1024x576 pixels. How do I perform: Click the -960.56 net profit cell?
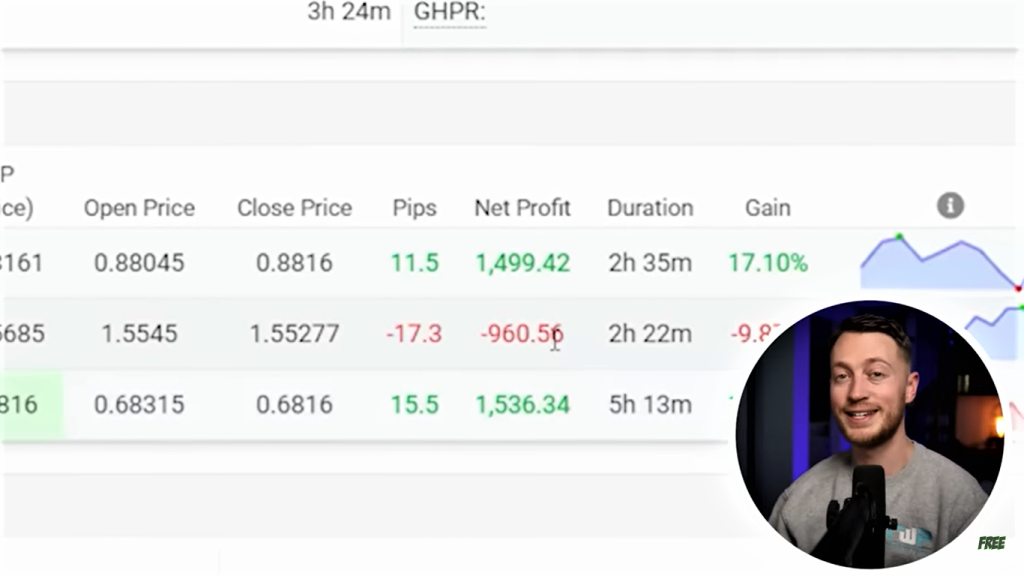(x=521, y=333)
